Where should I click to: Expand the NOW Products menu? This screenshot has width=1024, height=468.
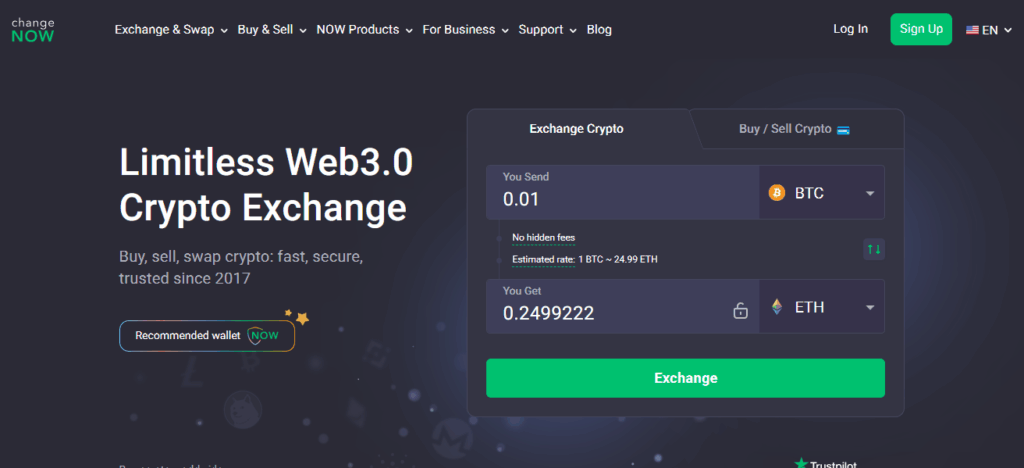click(364, 30)
